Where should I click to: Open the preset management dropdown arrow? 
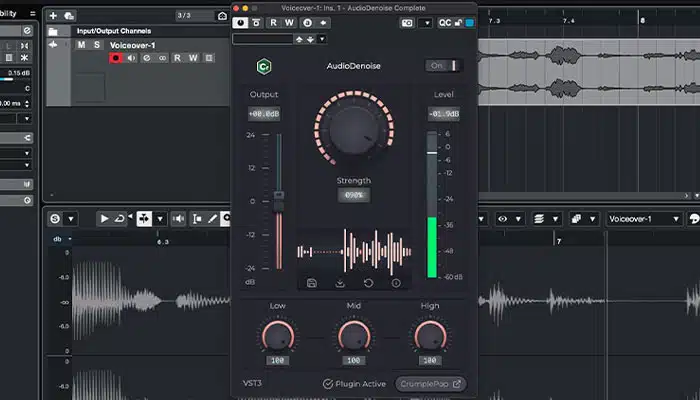point(322,39)
